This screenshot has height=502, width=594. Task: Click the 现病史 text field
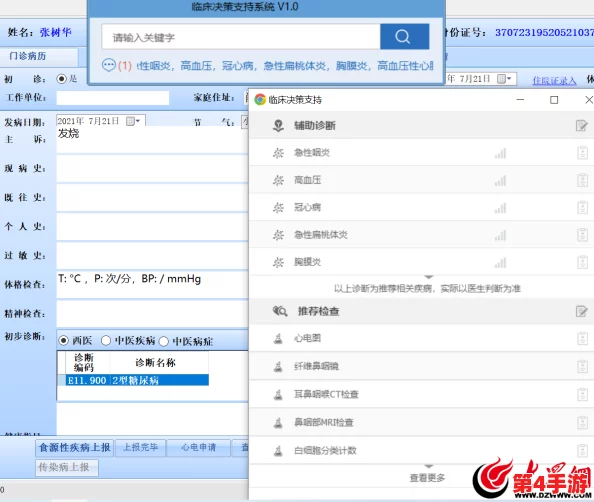(152, 169)
